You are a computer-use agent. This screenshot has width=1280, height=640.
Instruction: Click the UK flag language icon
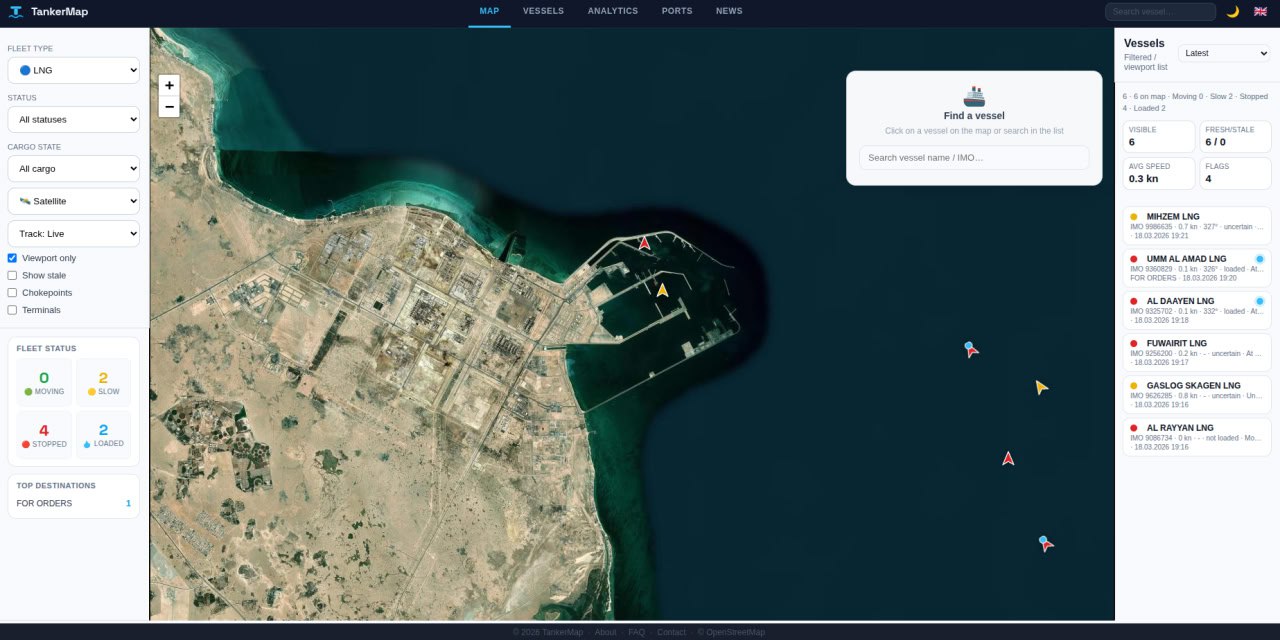coord(1260,12)
